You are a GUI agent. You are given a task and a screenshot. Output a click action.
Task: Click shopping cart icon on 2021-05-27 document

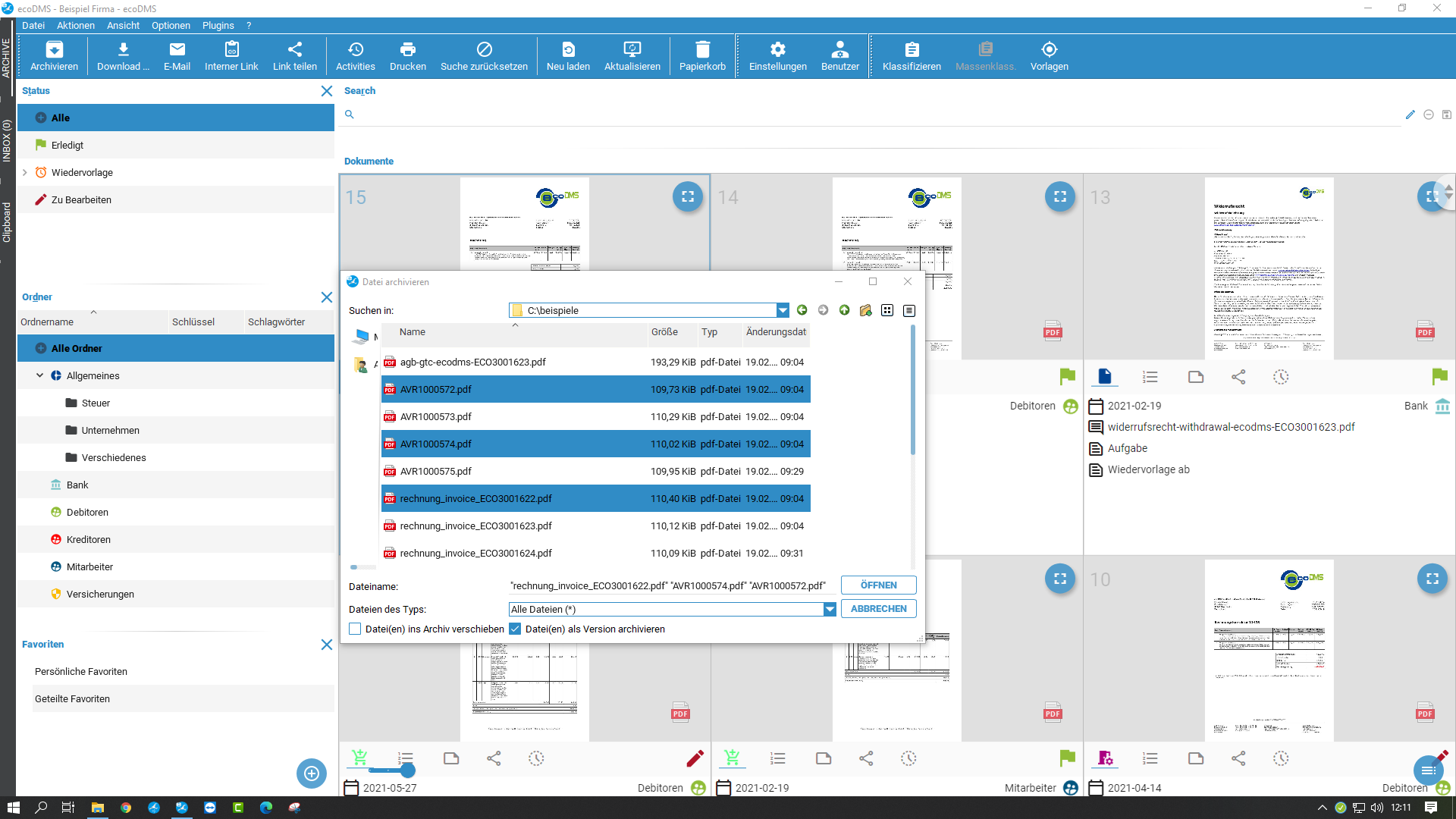pos(359,758)
